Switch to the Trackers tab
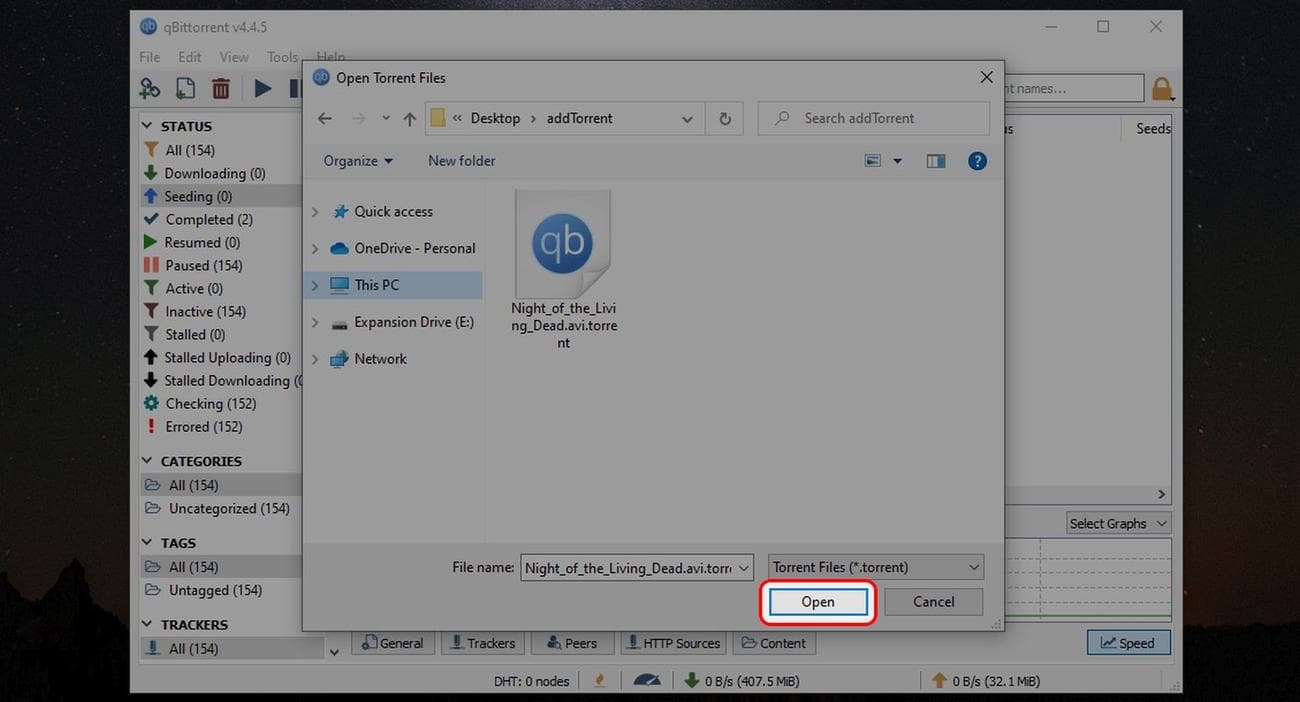The width and height of the screenshot is (1300, 702). click(x=482, y=643)
